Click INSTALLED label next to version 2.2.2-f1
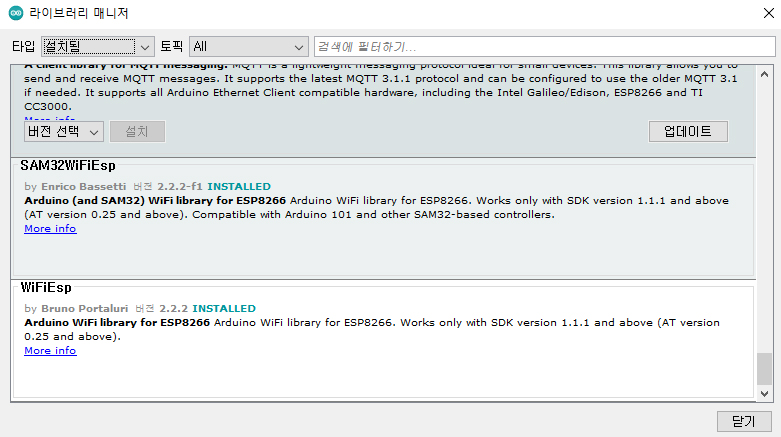The image size is (781, 437). click(x=239, y=187)
